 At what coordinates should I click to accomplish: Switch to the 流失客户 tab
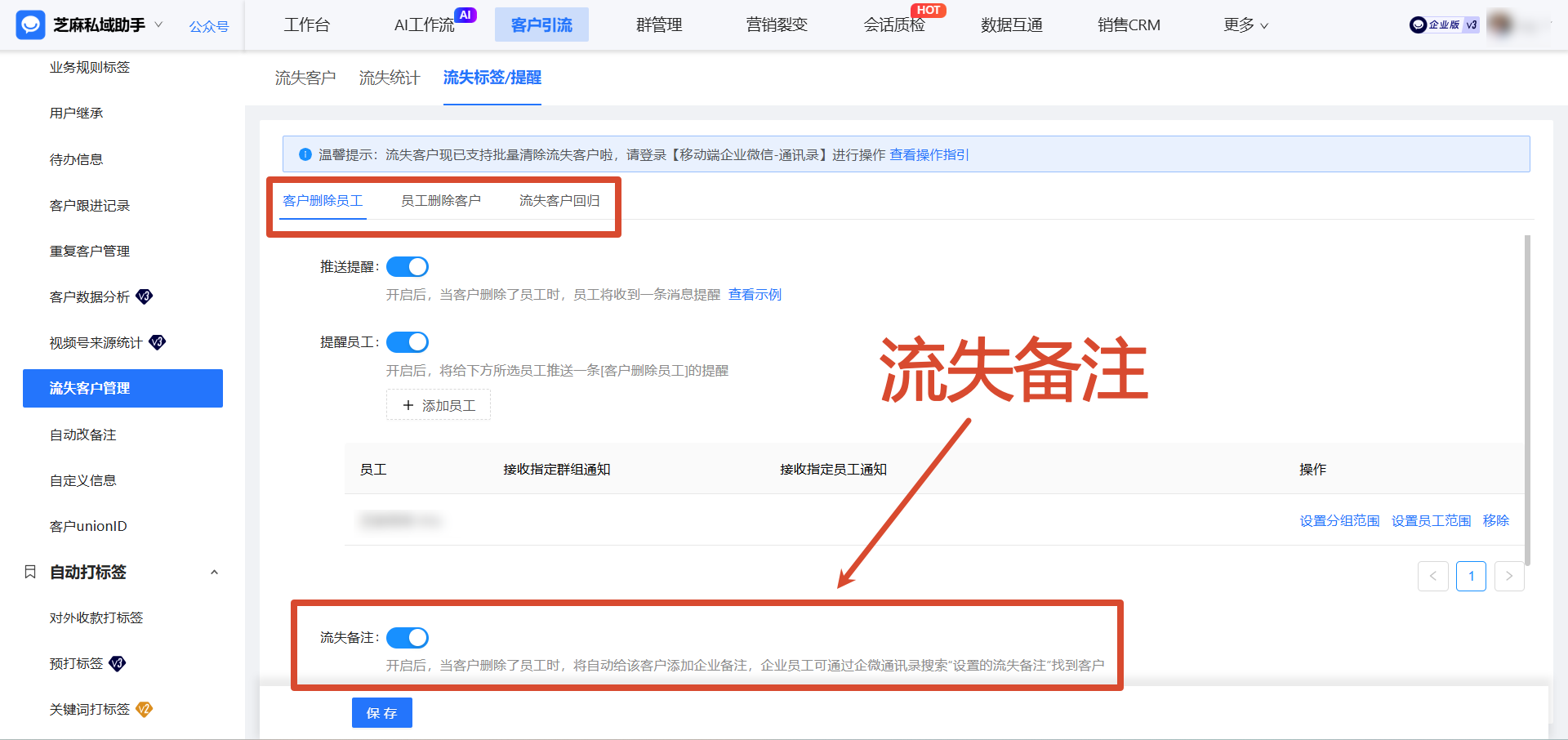point(305,78)
